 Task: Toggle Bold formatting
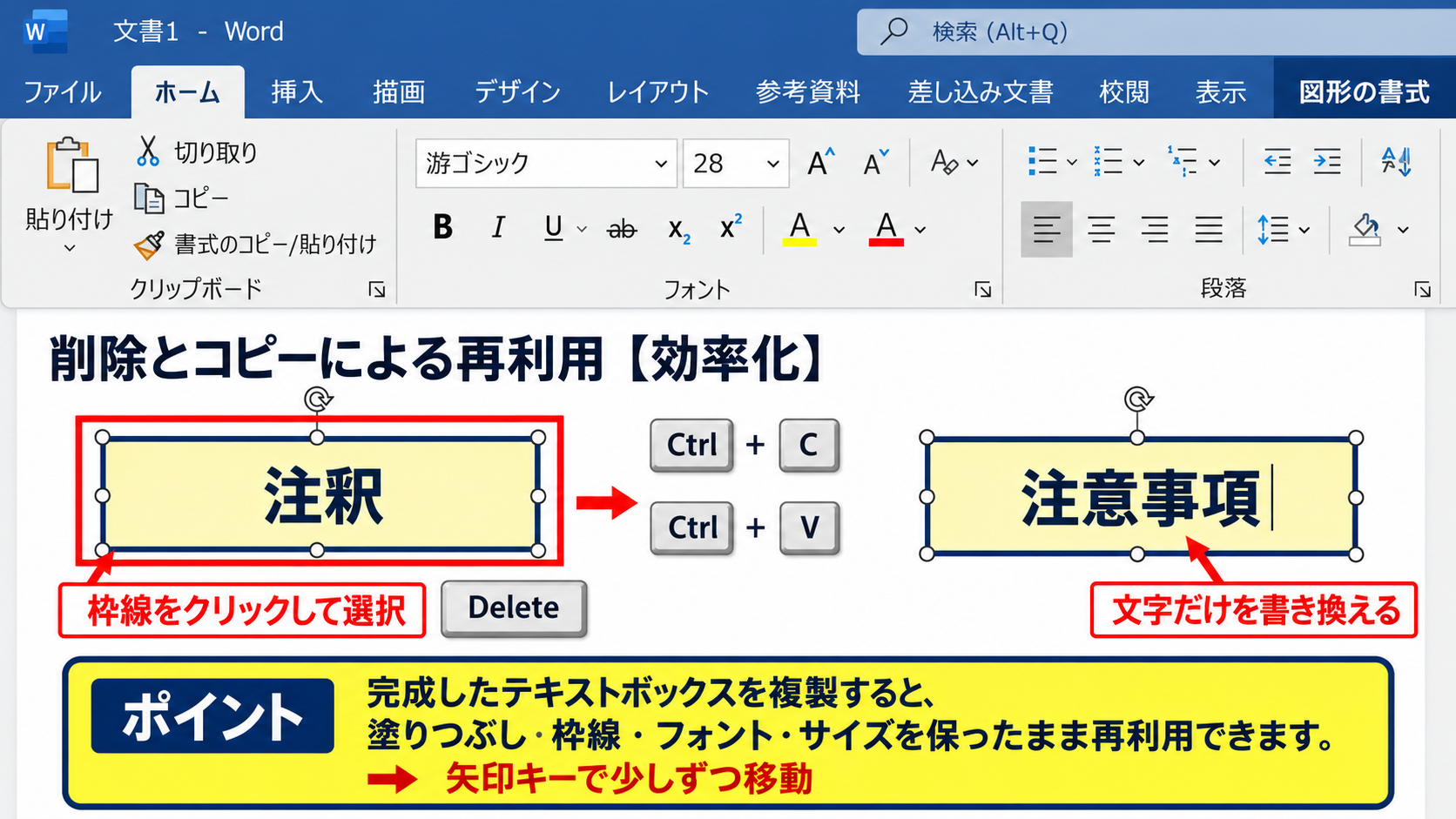coord(442,228)
